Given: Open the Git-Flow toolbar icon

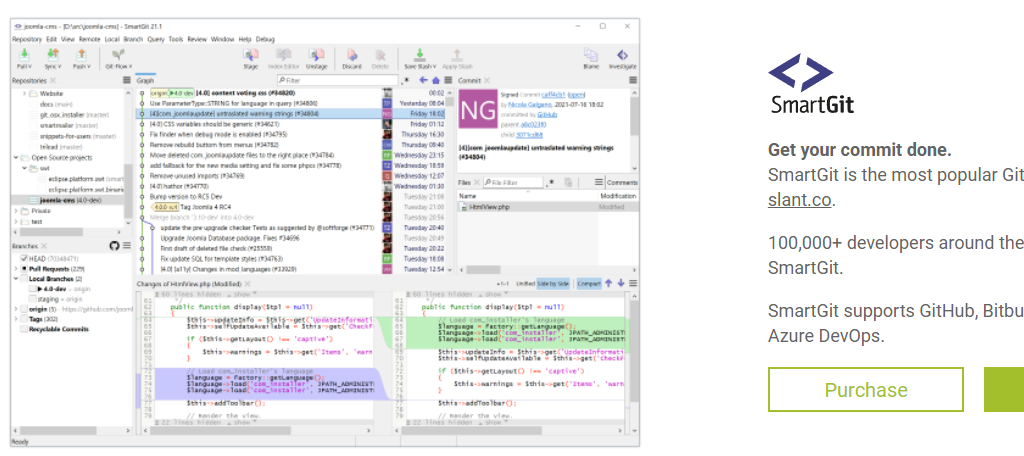Looking at the screenshot, I should click(118, 55).
